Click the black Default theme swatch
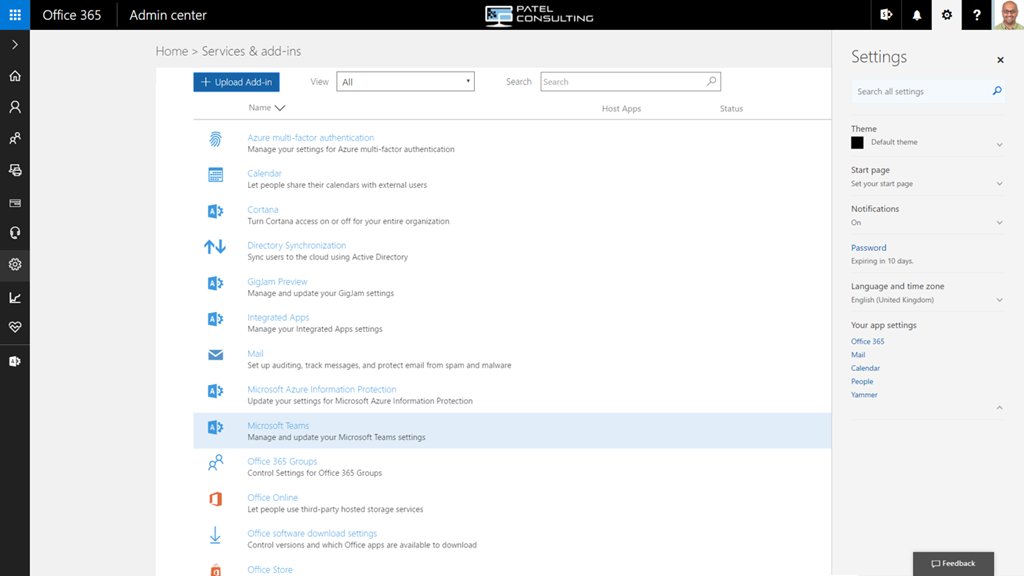1024x576 pixels. coord(857,143)
